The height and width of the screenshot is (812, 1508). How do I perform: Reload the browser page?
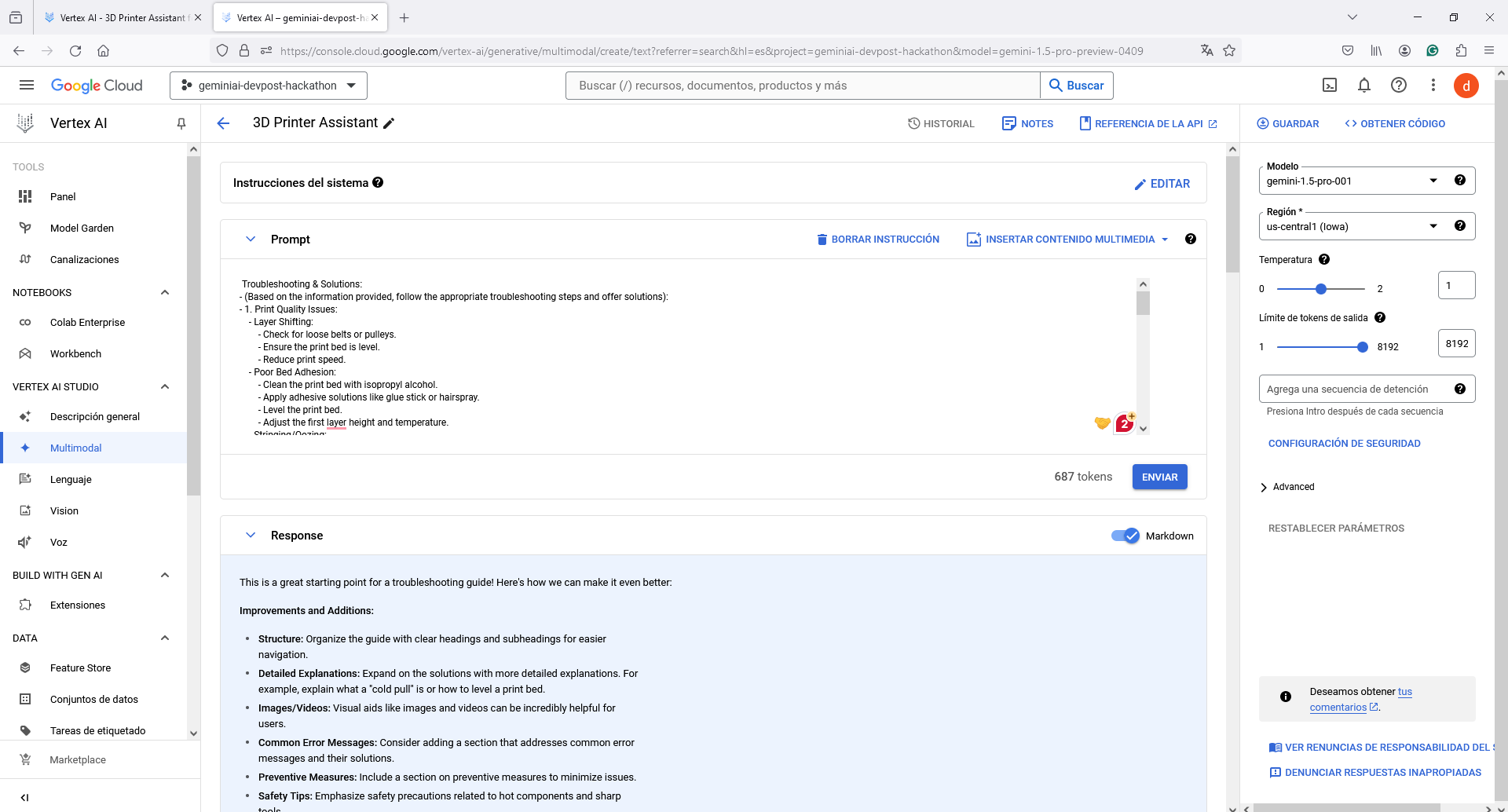click(x=75, y=51)
